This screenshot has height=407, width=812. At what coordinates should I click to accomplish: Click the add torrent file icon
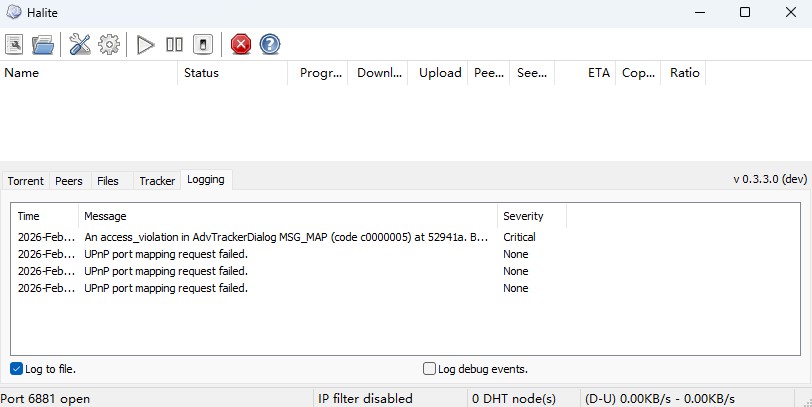[15, 44]
